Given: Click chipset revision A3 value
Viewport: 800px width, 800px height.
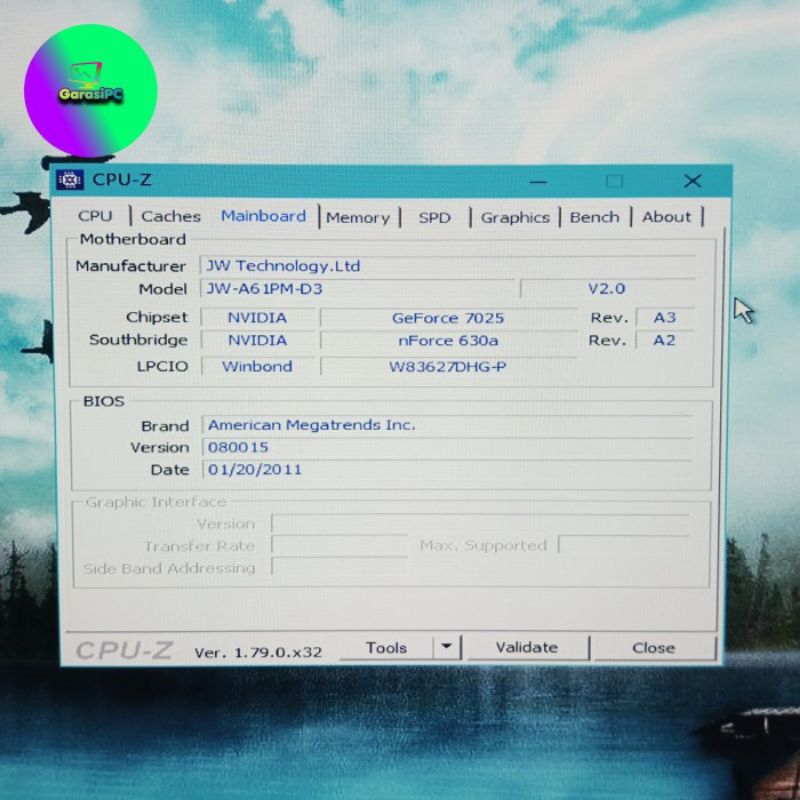Looking at the screenshot, I should coord(665,318).
